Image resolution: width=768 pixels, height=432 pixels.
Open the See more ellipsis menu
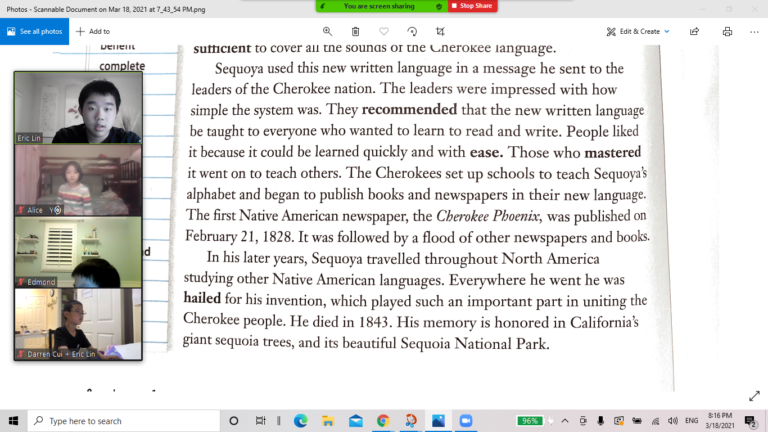click(754, 31)
